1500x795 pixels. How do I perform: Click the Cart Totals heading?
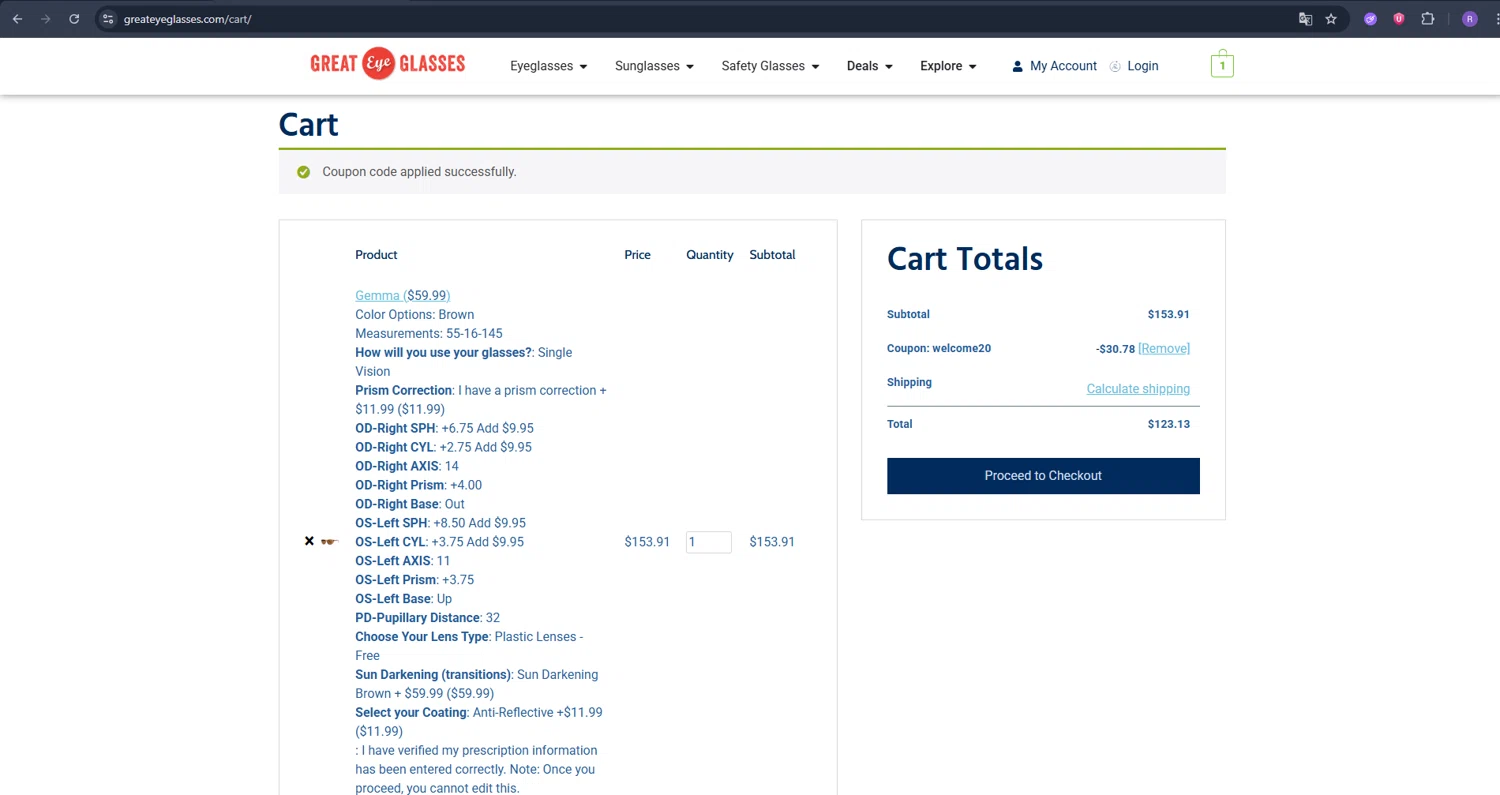click(965, 259)
